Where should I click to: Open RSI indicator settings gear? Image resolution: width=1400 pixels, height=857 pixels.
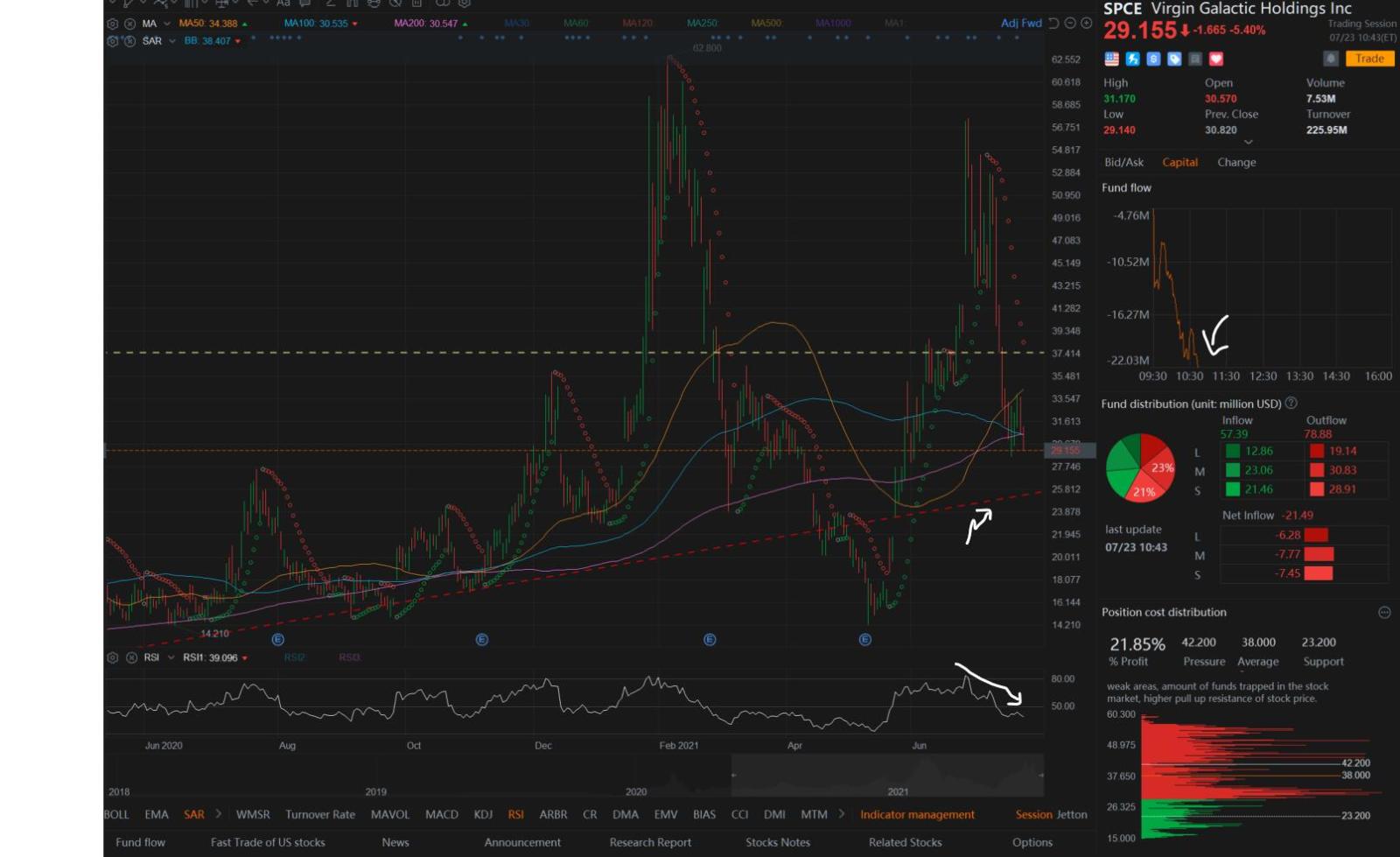click(x=112, y=657)
